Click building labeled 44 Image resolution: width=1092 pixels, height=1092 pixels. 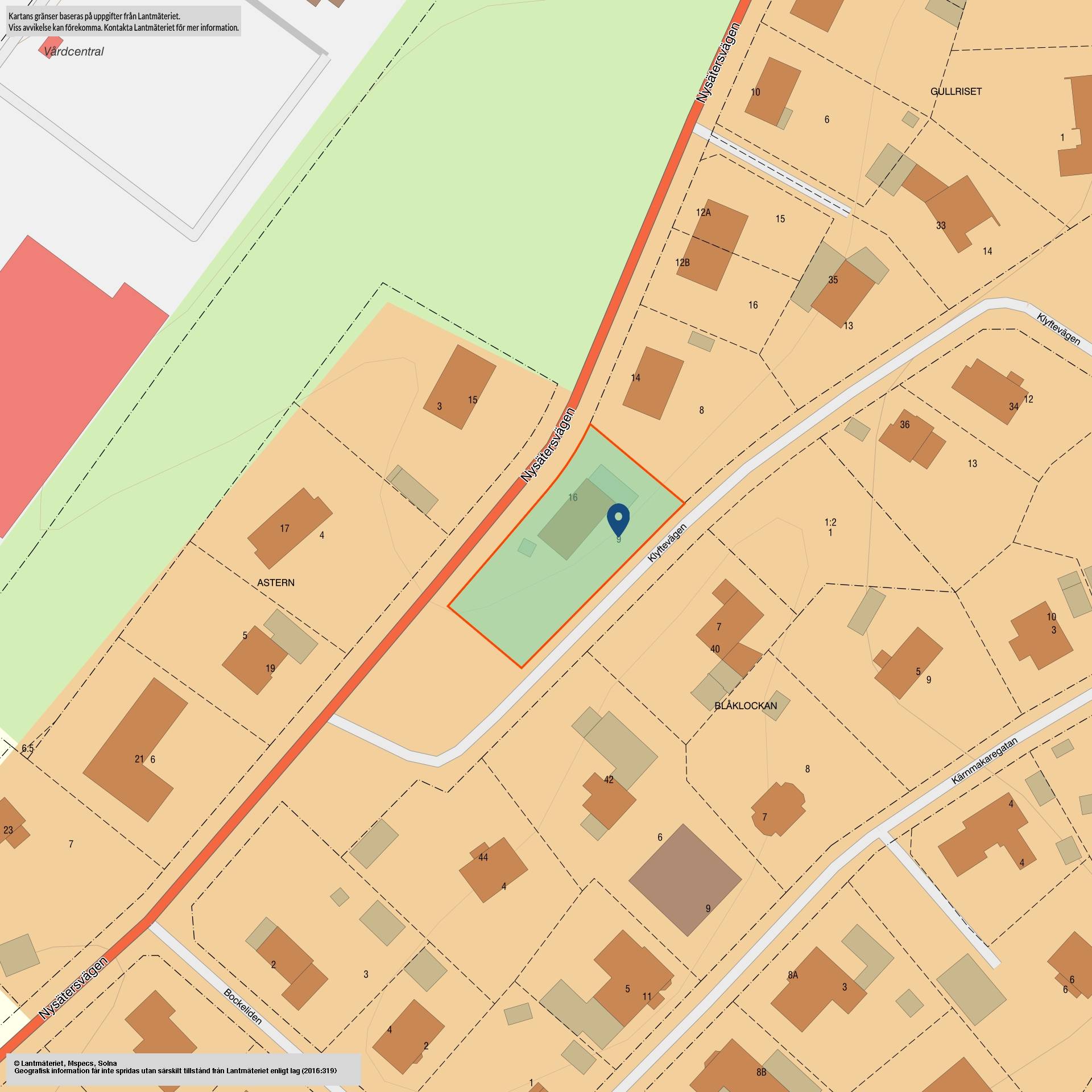pos(494,870)
